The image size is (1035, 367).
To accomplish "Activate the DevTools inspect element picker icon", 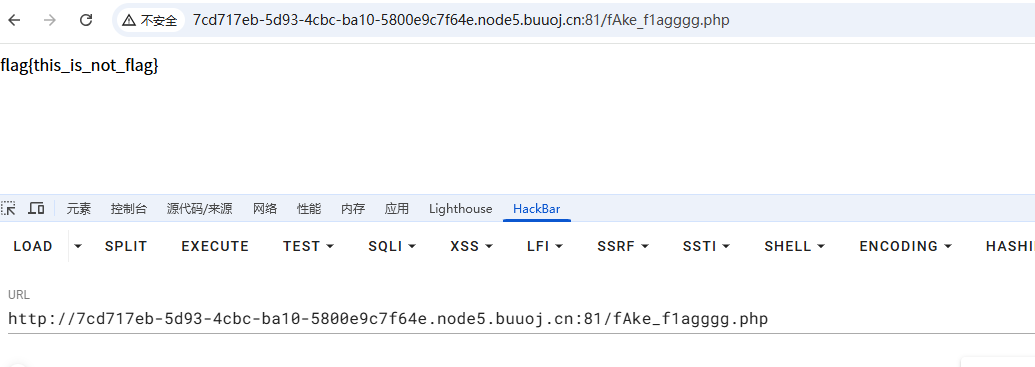I will (x=9, y=209).
